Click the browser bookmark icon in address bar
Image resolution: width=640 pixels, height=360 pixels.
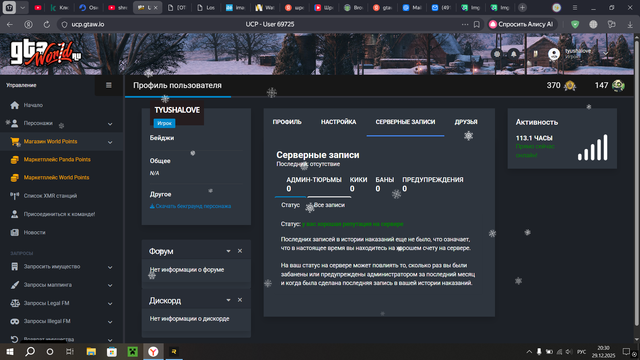(x=477, y=24)
